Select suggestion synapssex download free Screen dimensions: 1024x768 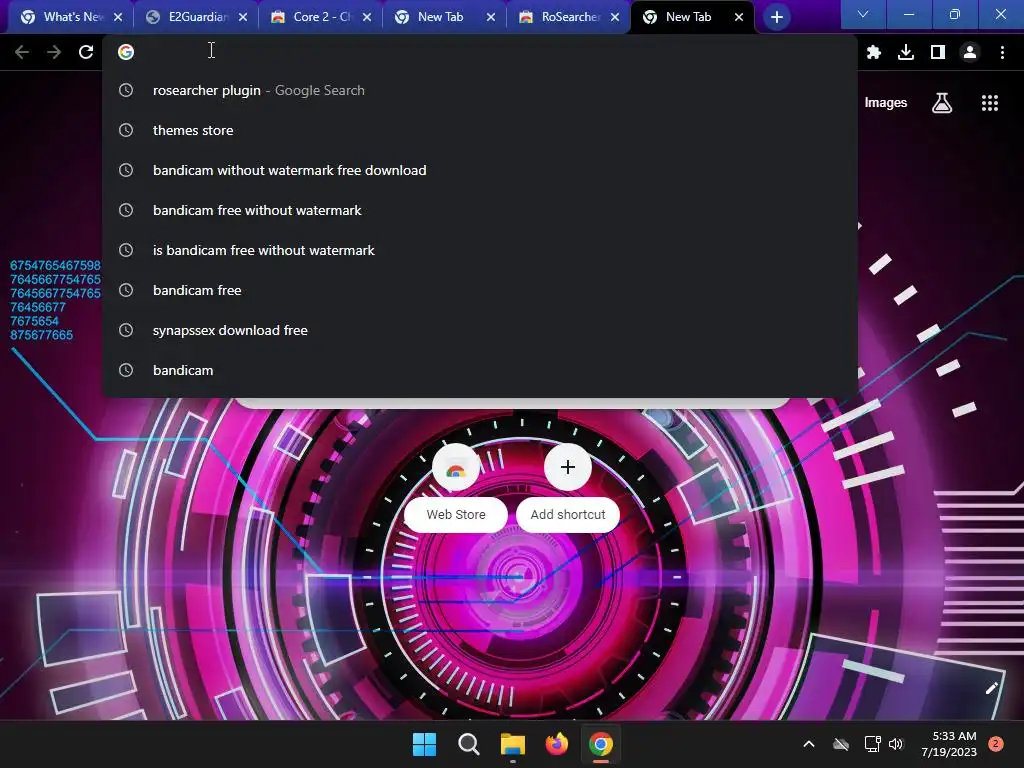click(x=480, y=330)
